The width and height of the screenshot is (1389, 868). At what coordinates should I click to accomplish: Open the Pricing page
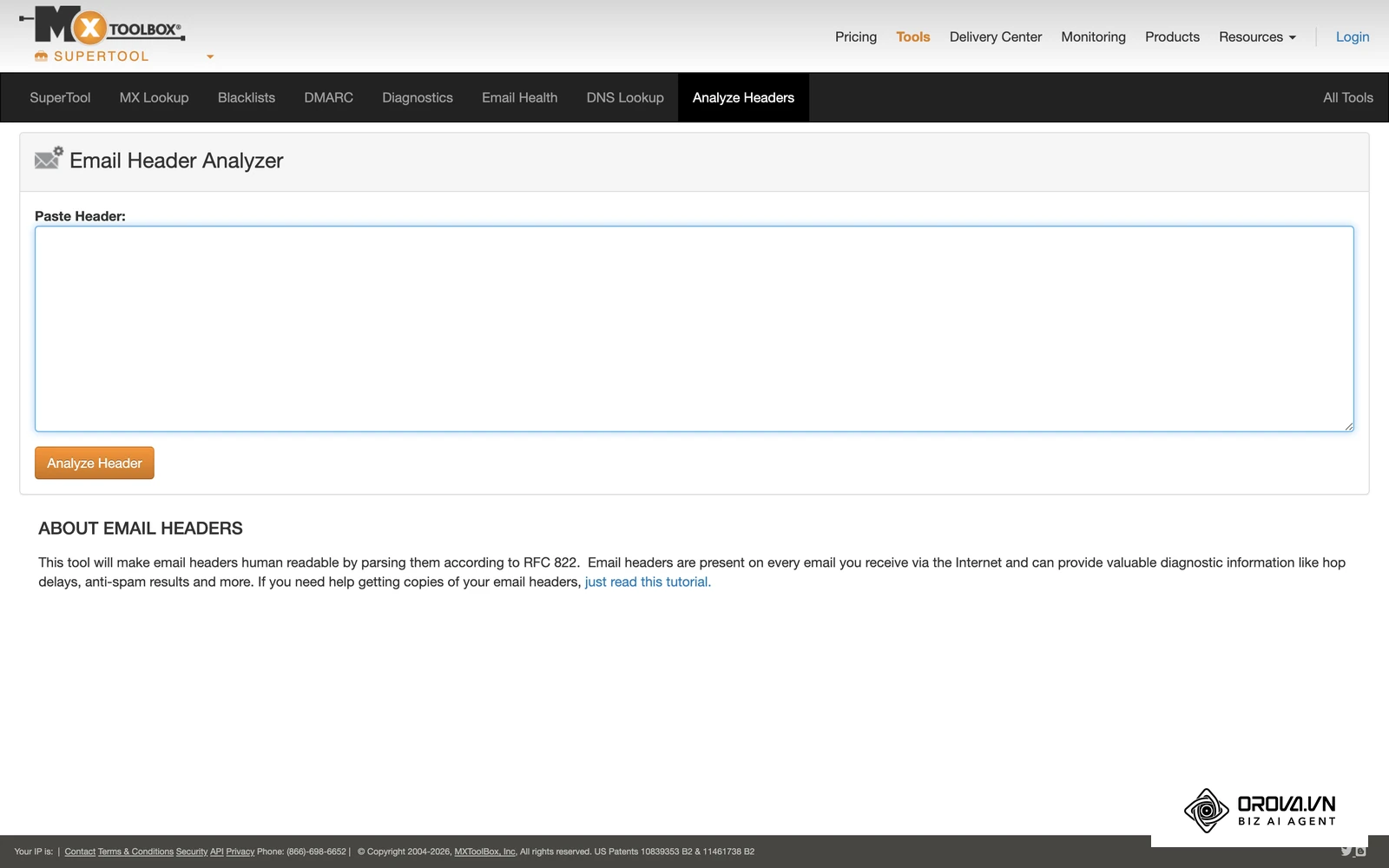tap(856, 36)
